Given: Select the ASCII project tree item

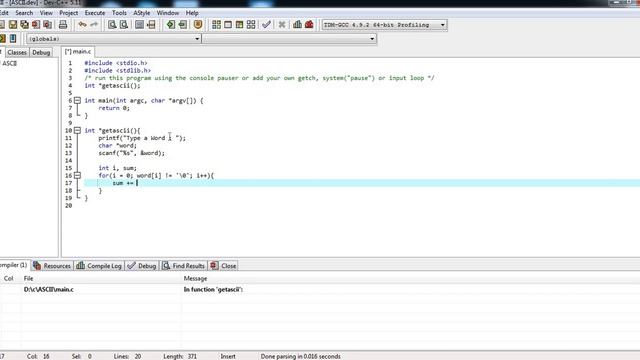Looking at the screenshot, I should 10,63.
